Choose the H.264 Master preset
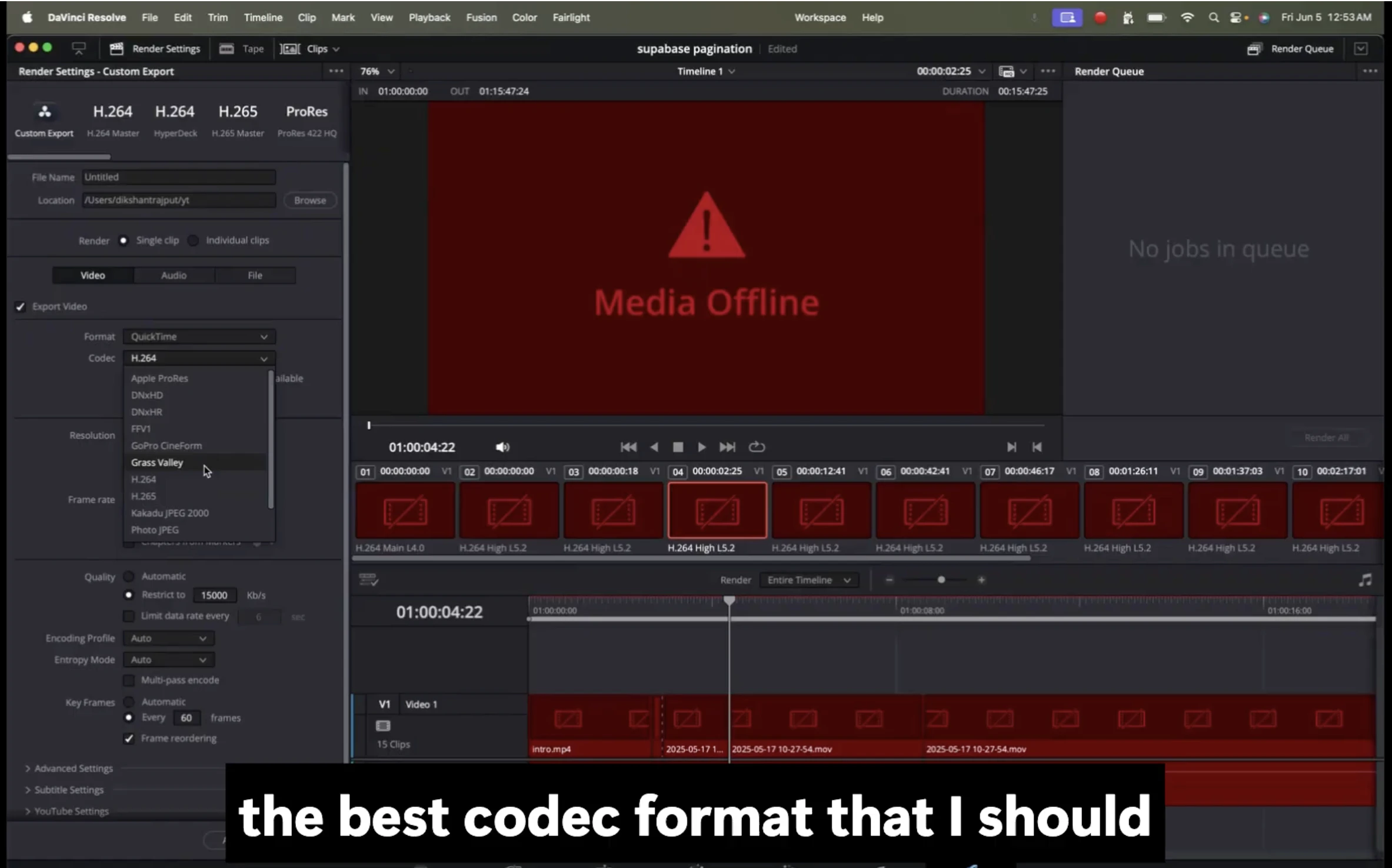The image size is (1392, 868). (112, 120)
